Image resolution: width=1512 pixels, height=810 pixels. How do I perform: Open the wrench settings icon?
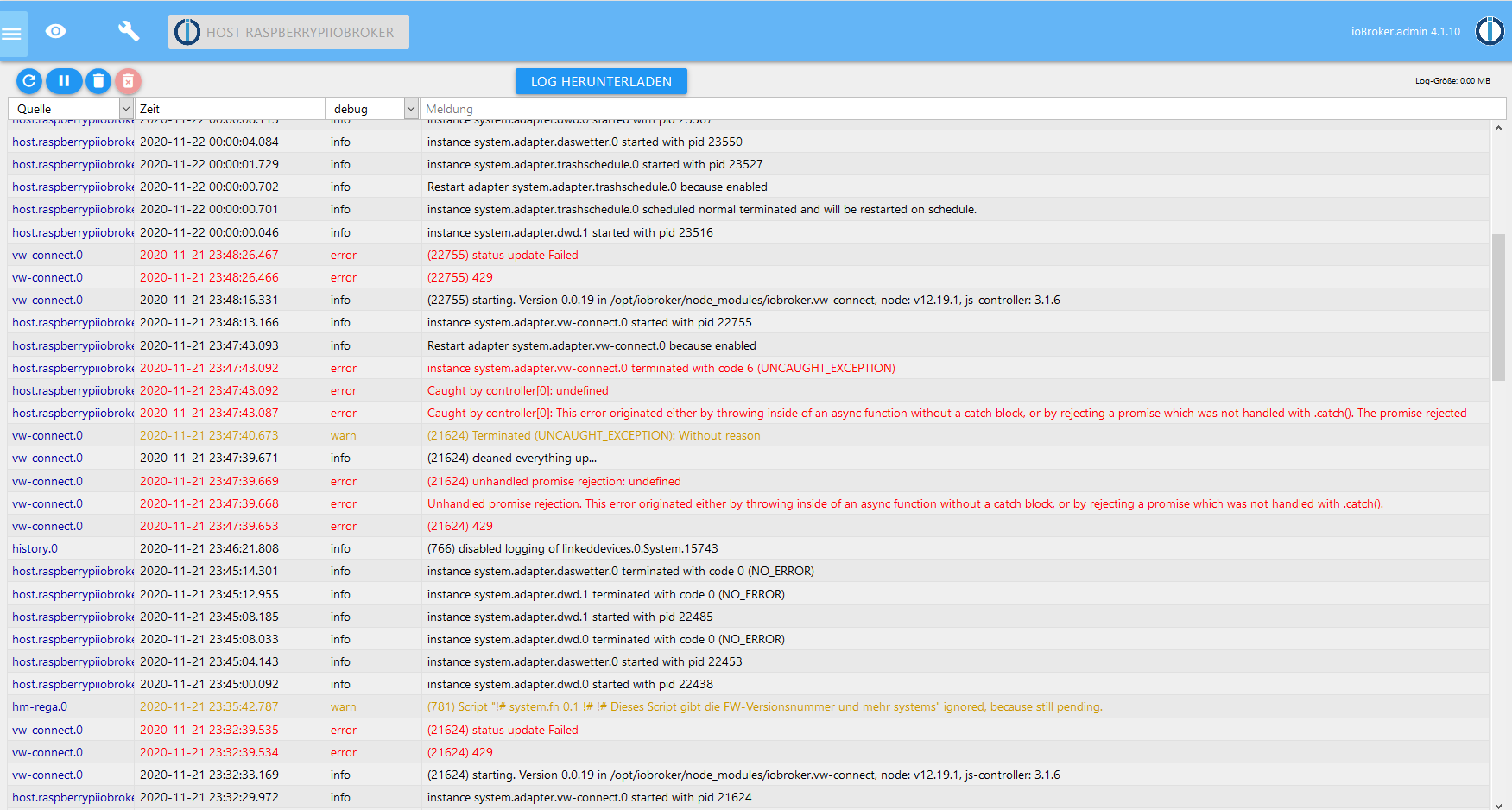(x=129, y=32)
